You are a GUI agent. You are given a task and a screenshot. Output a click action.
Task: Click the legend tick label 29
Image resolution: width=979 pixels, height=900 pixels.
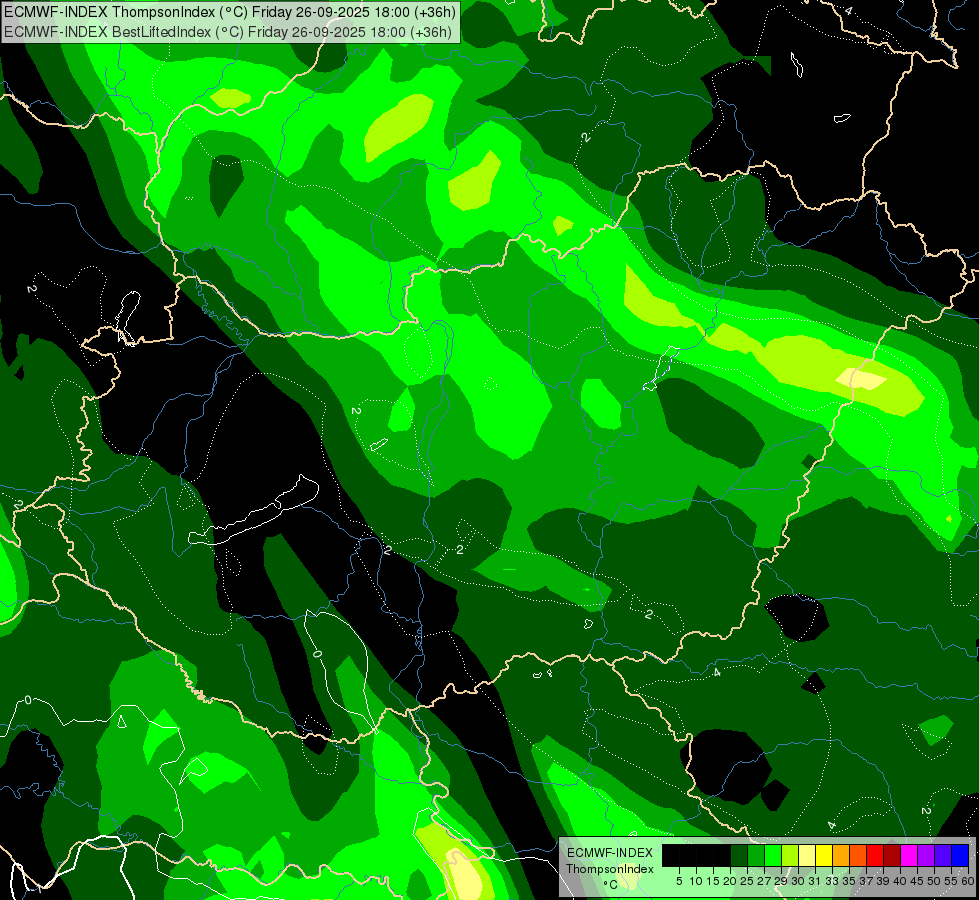point(782,881)
